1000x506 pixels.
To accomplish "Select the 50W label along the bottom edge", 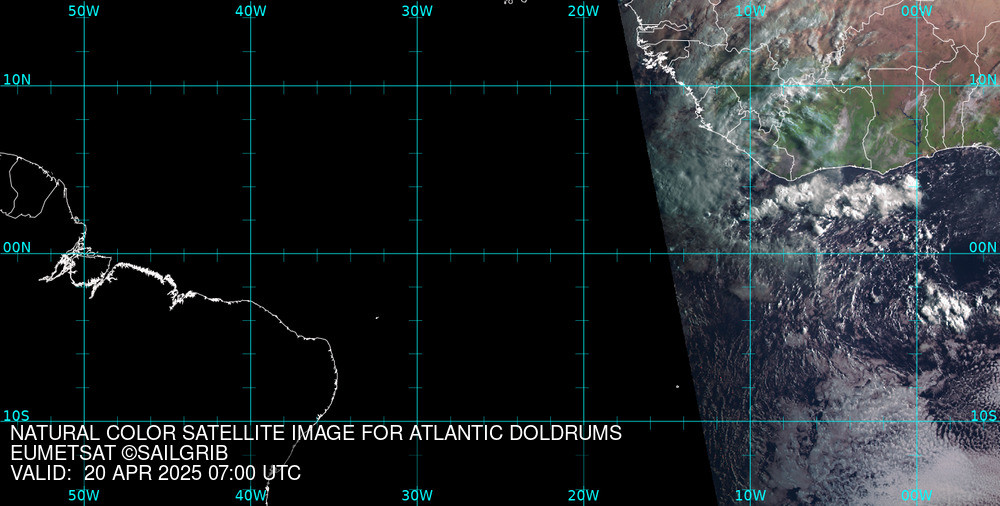I will (84, 496).
